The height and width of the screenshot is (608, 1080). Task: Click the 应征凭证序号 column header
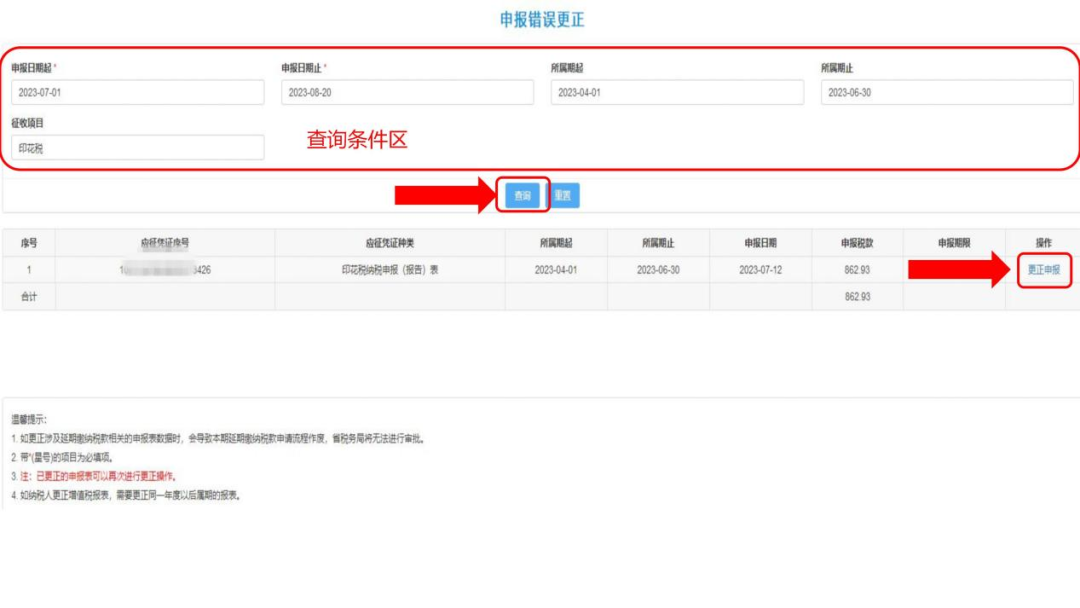(x=165, y=243)
